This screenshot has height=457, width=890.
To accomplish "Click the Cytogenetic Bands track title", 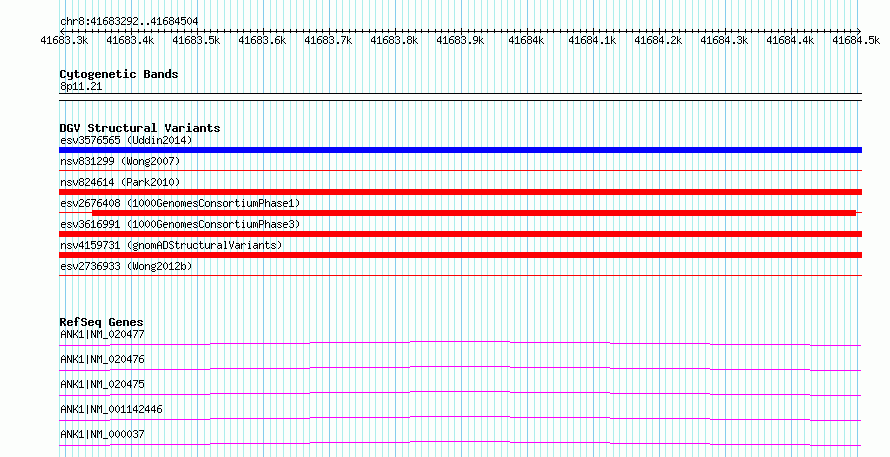I will tap(119, 74).
